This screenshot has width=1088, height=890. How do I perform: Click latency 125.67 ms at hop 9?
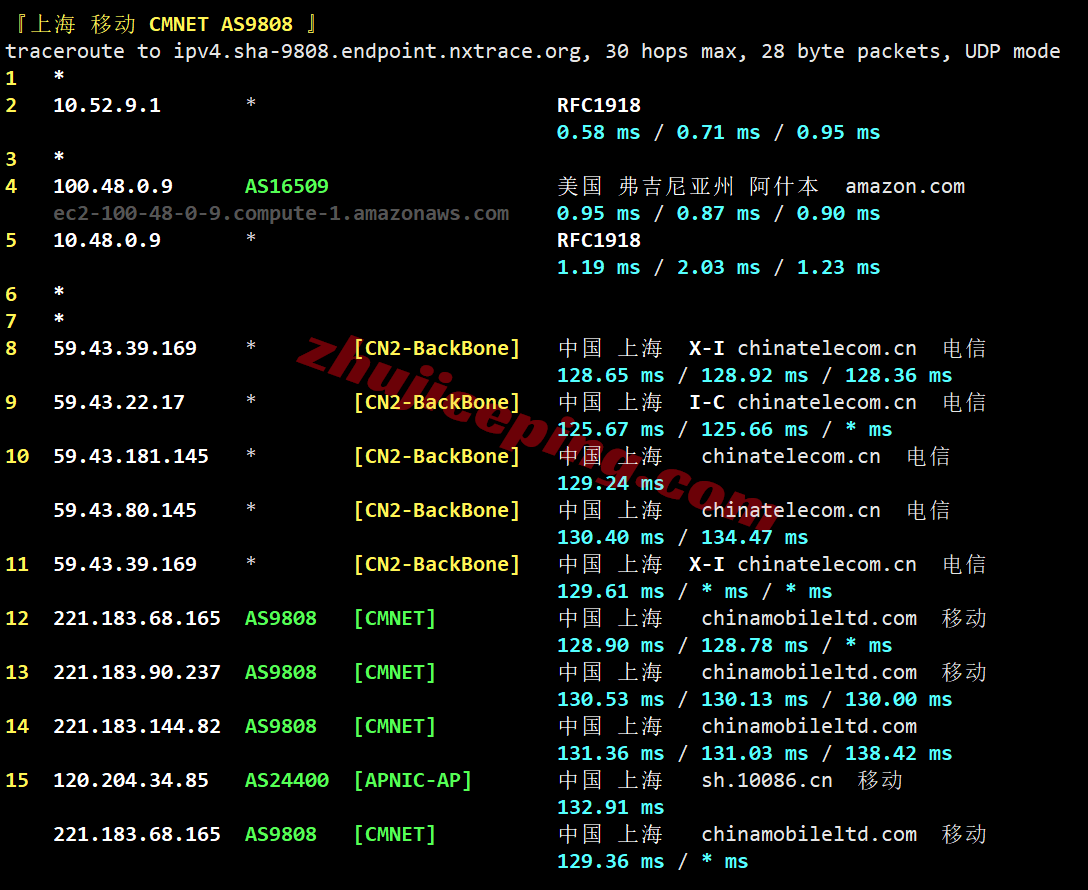(x=611, y=430)
